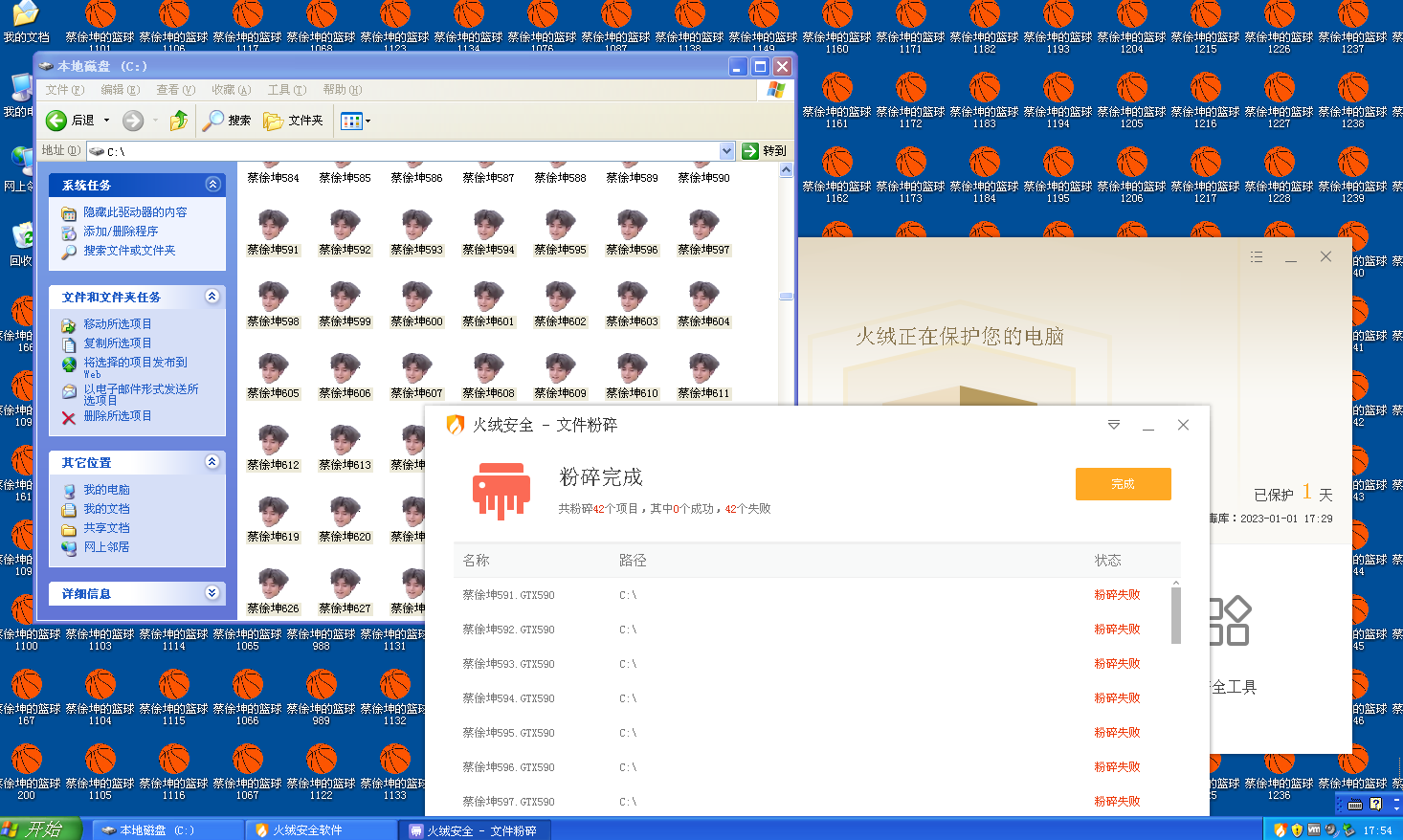Click the shredder results list scrollbar
This screenshot has height=840, width=1403.
(1176, 615)
